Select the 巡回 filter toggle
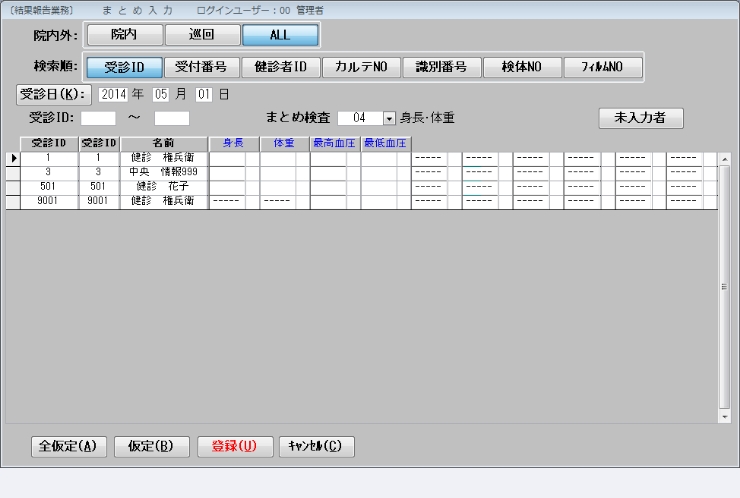Image resolution: width=740 pixels, height=498 pixels. click(201, 36)
